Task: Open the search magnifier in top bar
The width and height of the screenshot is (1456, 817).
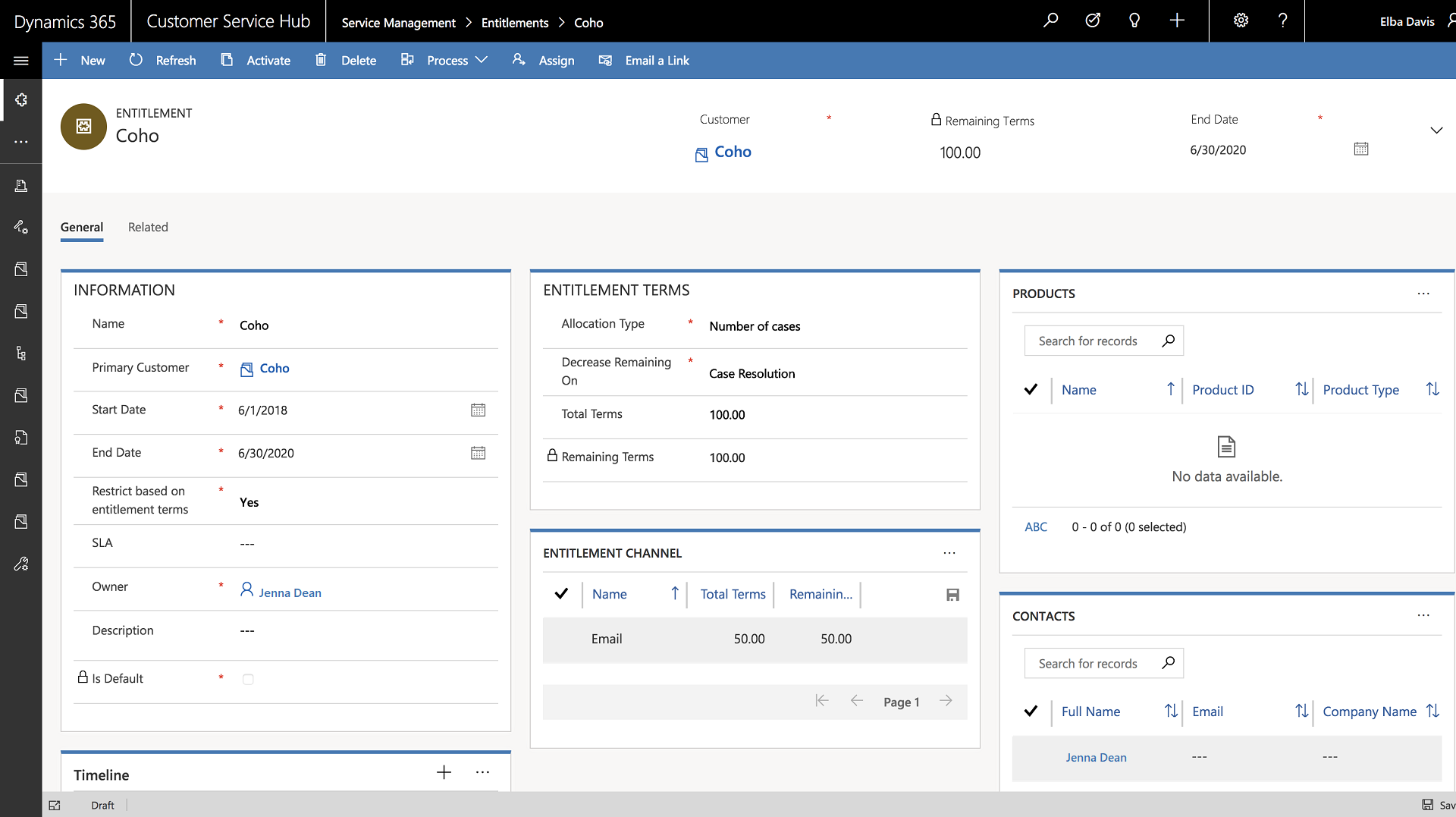Action: pos(1050,20)
